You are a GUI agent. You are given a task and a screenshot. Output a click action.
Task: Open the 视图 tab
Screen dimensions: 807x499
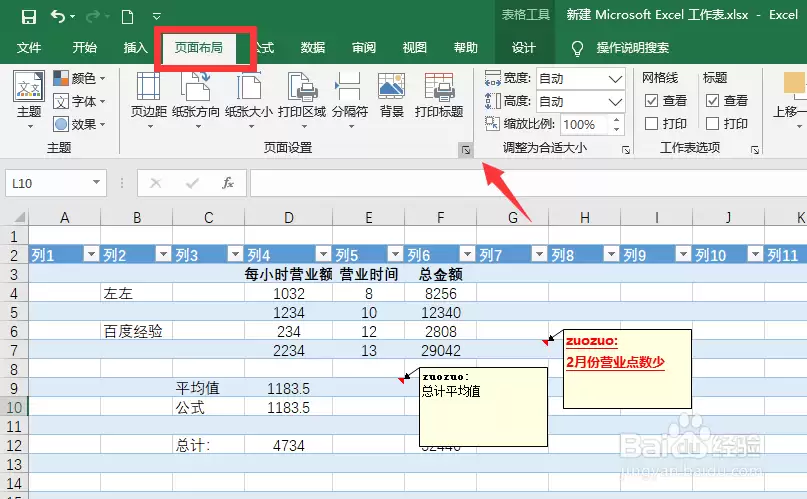click(414, 48)
